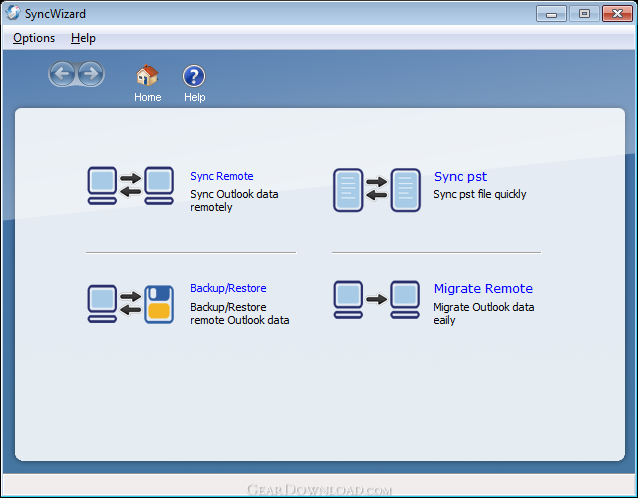Open the Backup/Restore link
This screenshot has height=498, width=638.
coord(228,288)
